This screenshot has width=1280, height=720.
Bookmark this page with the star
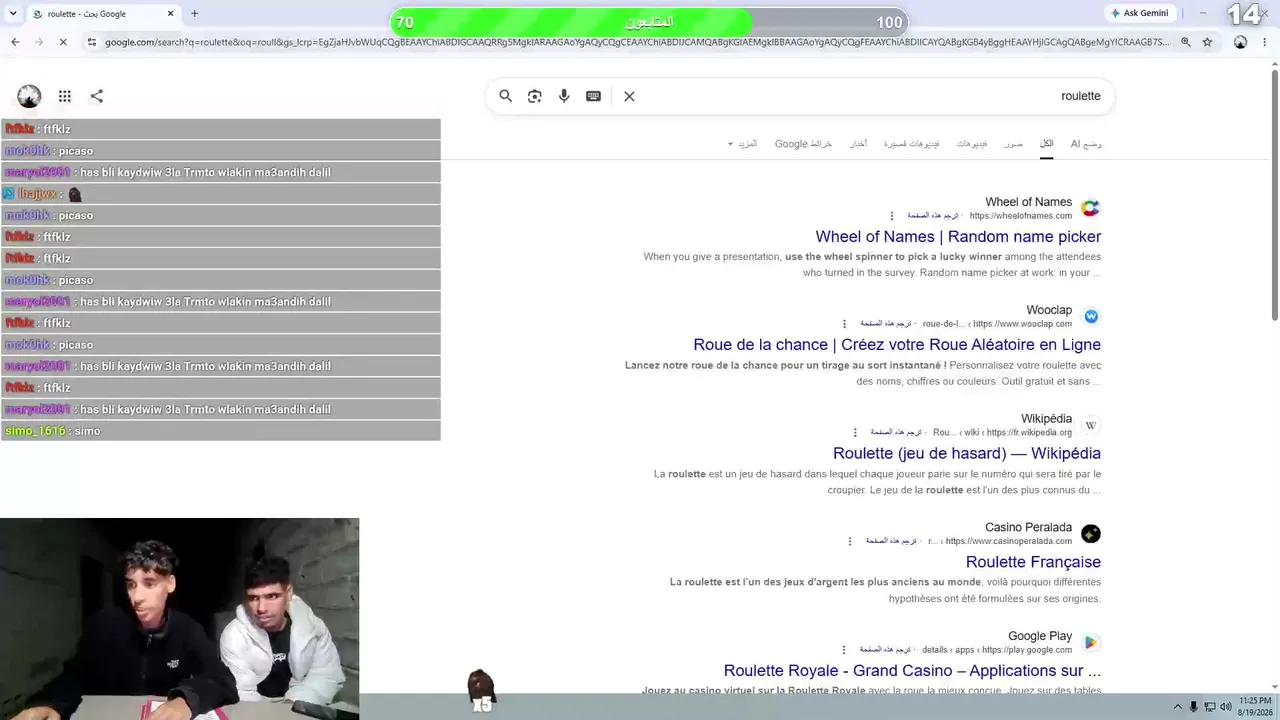tap(1207, 42)
